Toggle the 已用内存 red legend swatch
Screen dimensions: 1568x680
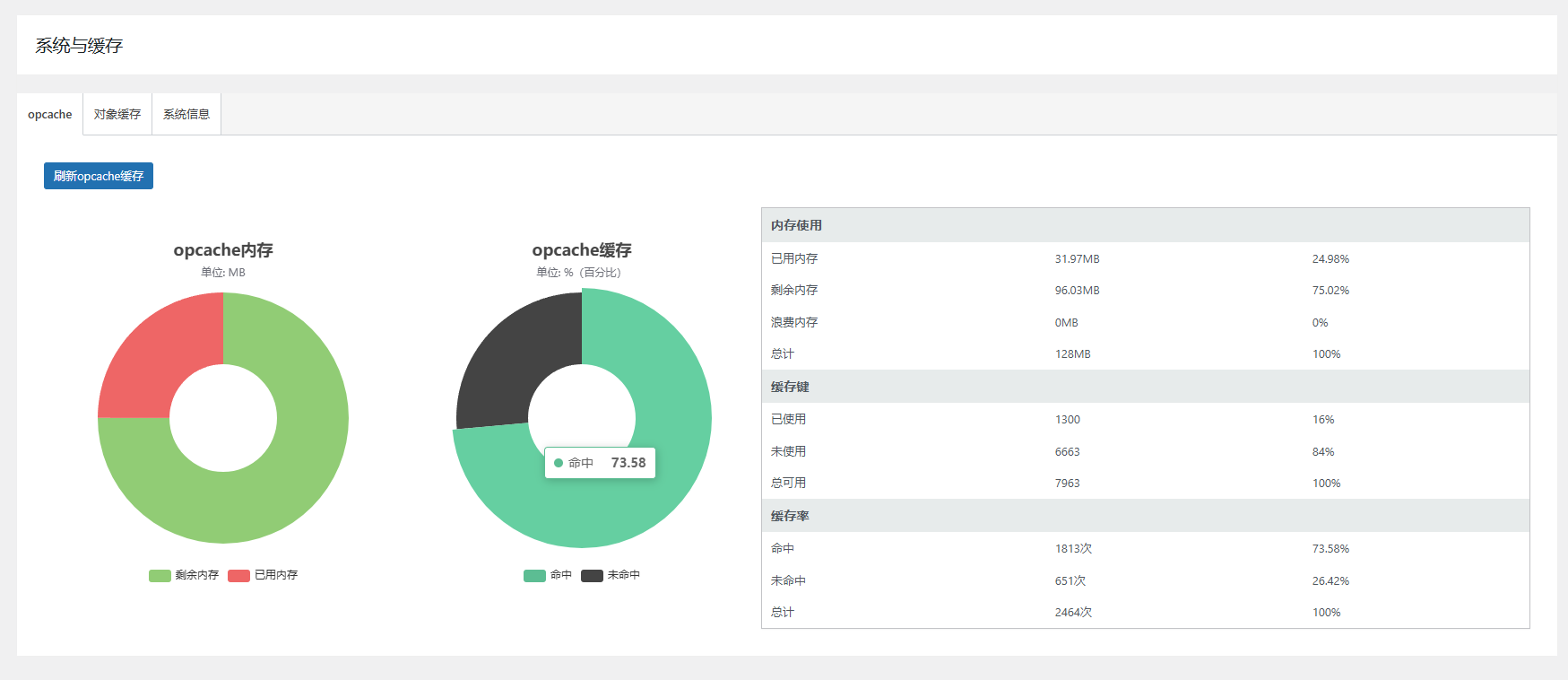click(238, 575)
